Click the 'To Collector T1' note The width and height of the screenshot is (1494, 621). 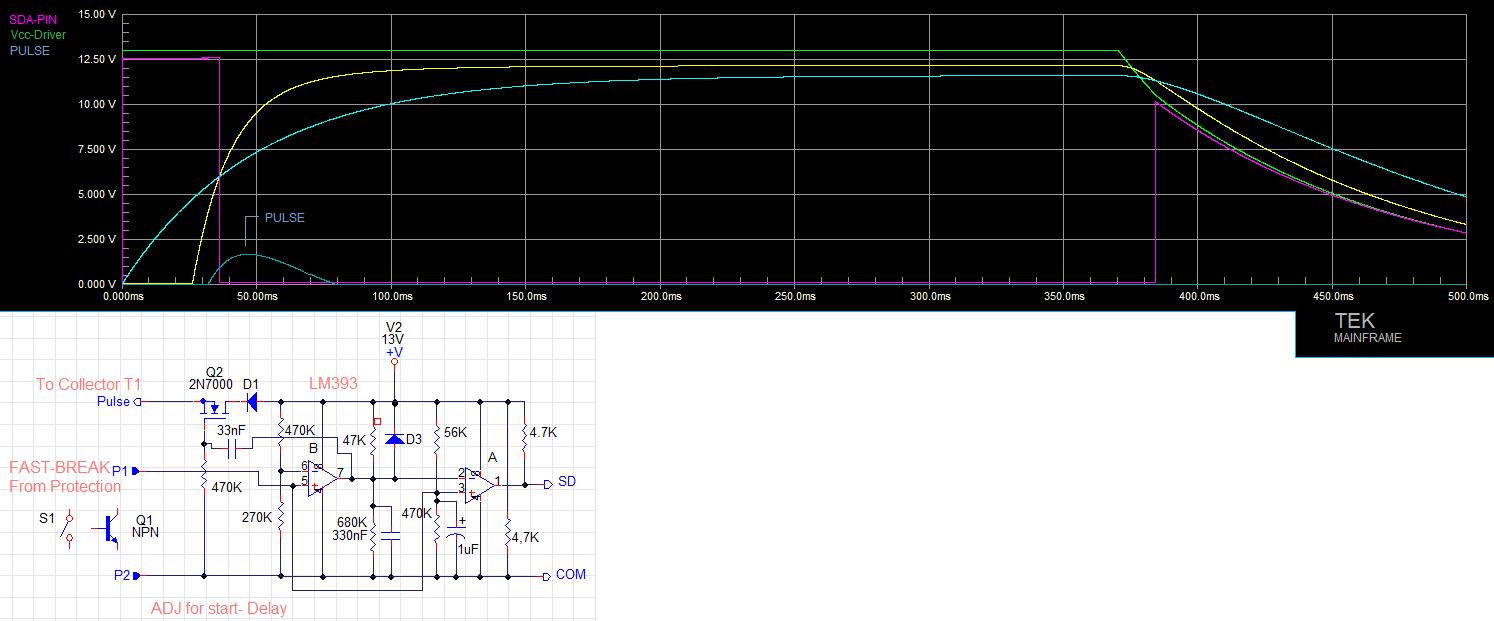tap(89, 384)
